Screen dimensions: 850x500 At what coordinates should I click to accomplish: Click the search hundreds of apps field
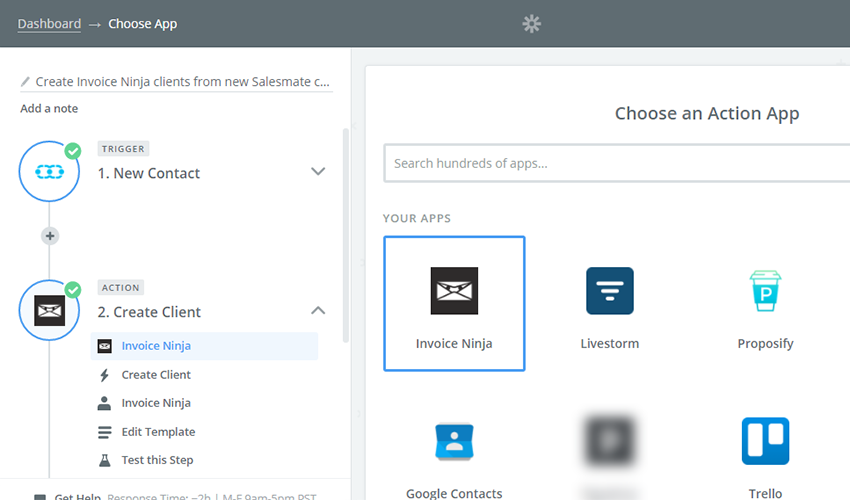pos(616,163)
